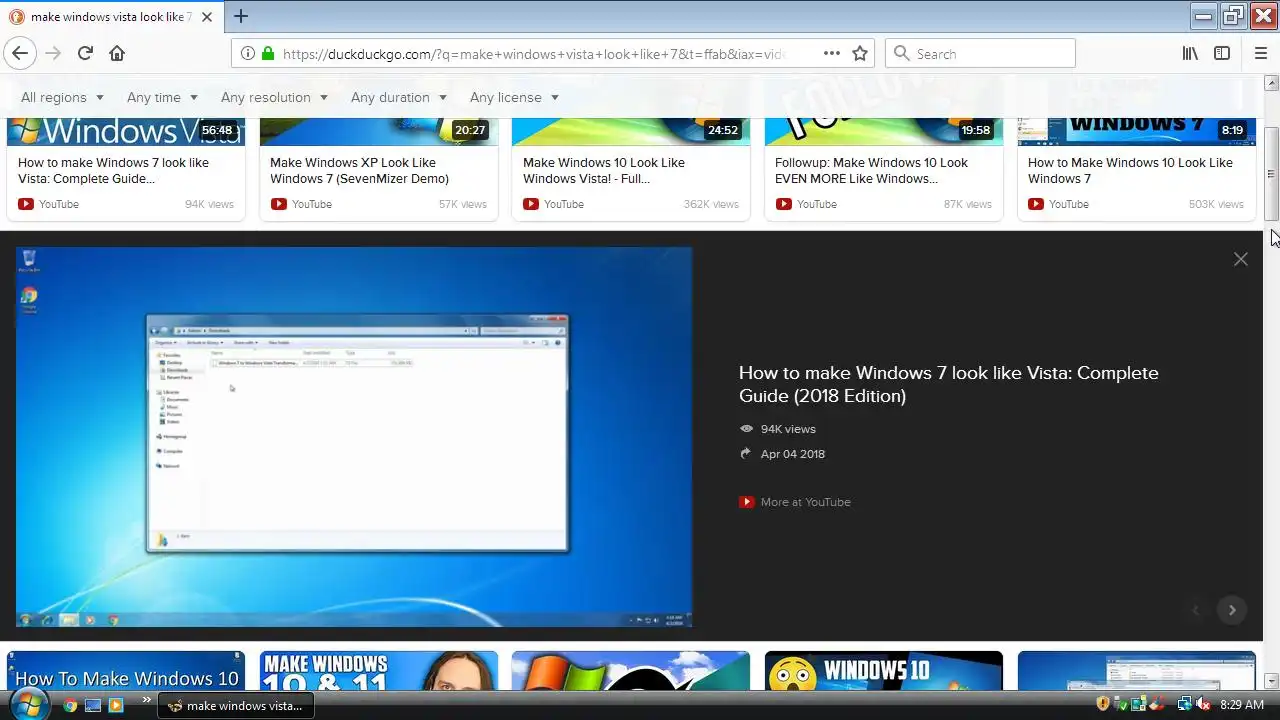Open the Any resolution filter dropdown
The height and width of the screenshot is (720, 1280).
click(274, 97)
